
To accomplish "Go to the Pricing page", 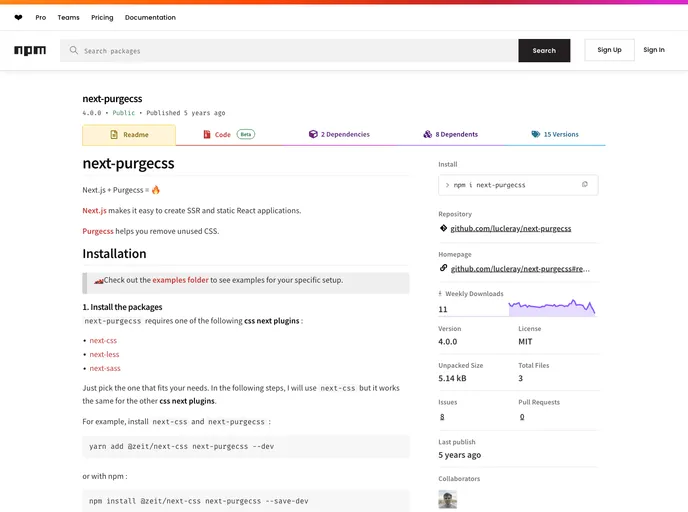I will tap(102, 18).
